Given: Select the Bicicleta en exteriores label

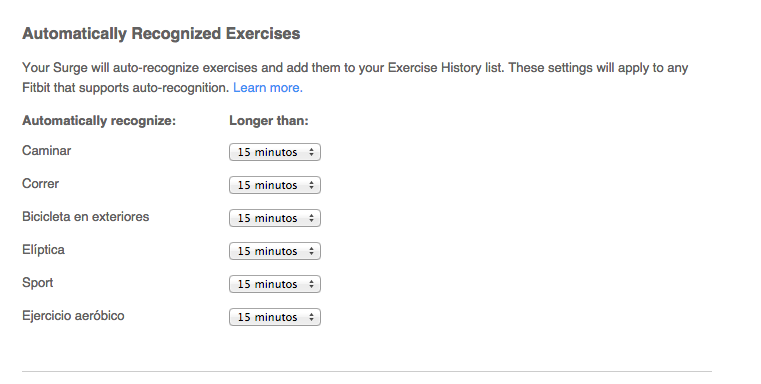Looking at the screenshot, I should [85, 217].
